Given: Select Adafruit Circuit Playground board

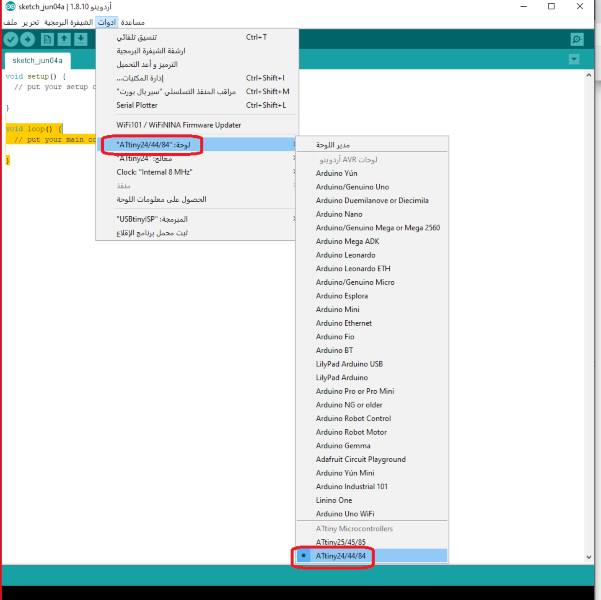Looking at the screenshot, I should [x=372, y=459].
